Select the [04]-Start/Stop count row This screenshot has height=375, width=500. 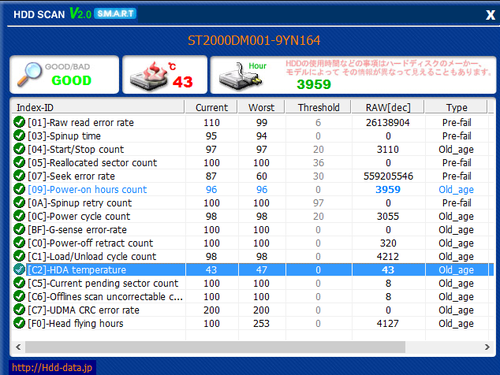click(x=252, y=149)
